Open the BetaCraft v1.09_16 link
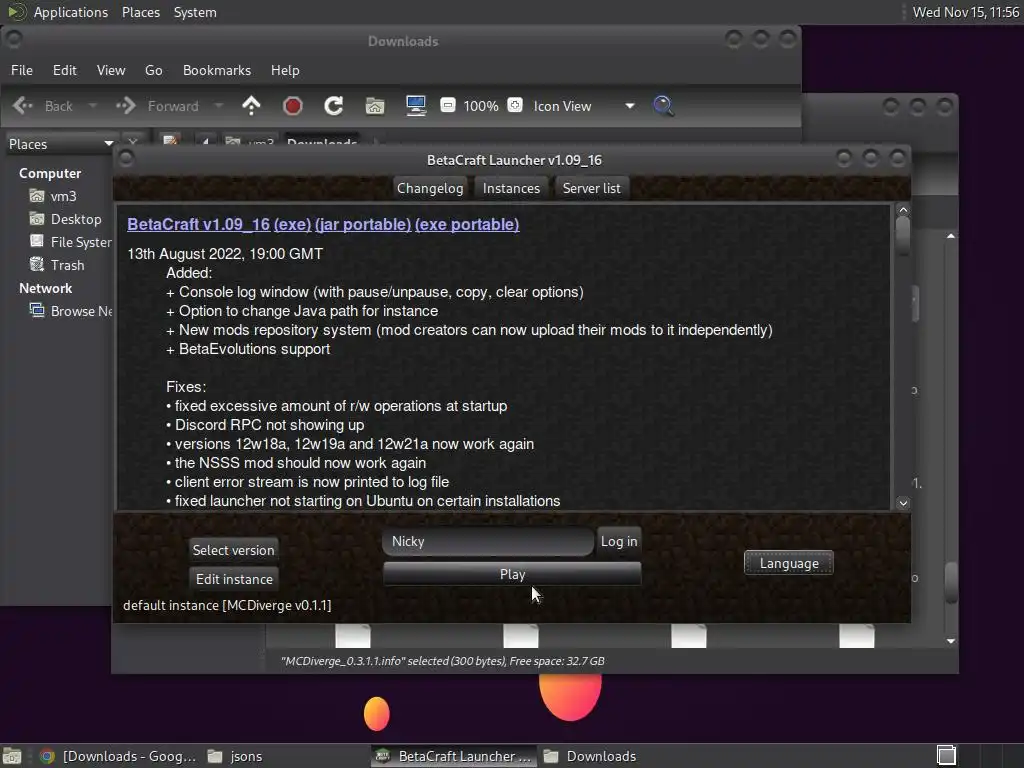 [199, 224]
